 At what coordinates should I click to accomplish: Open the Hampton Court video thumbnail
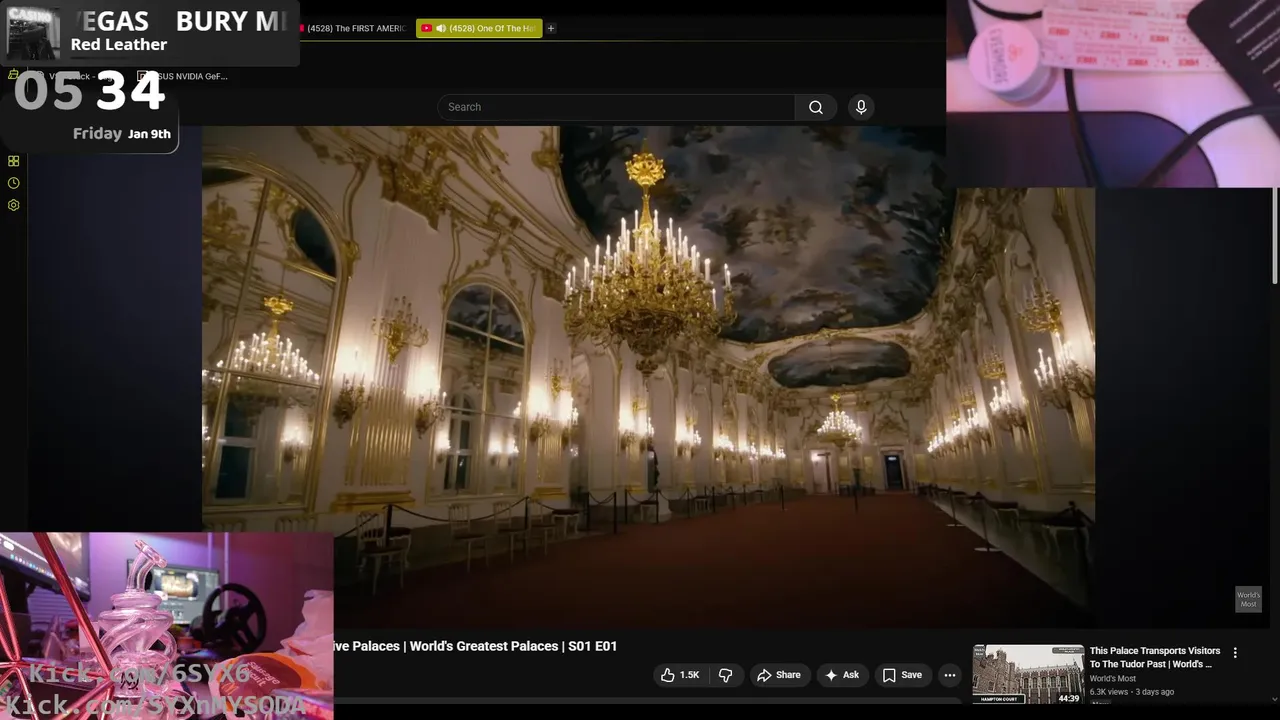click(x=1028, y=674)
